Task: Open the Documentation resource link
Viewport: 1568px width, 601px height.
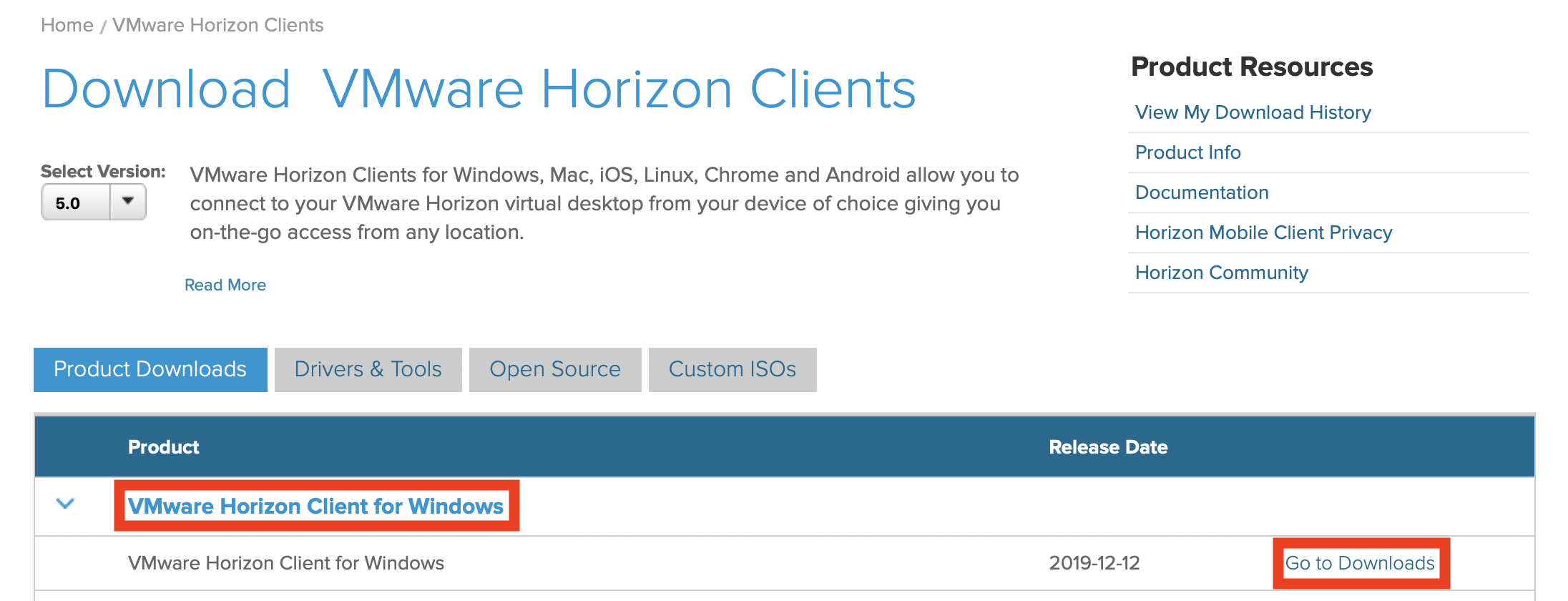Action: [1202, 192]
